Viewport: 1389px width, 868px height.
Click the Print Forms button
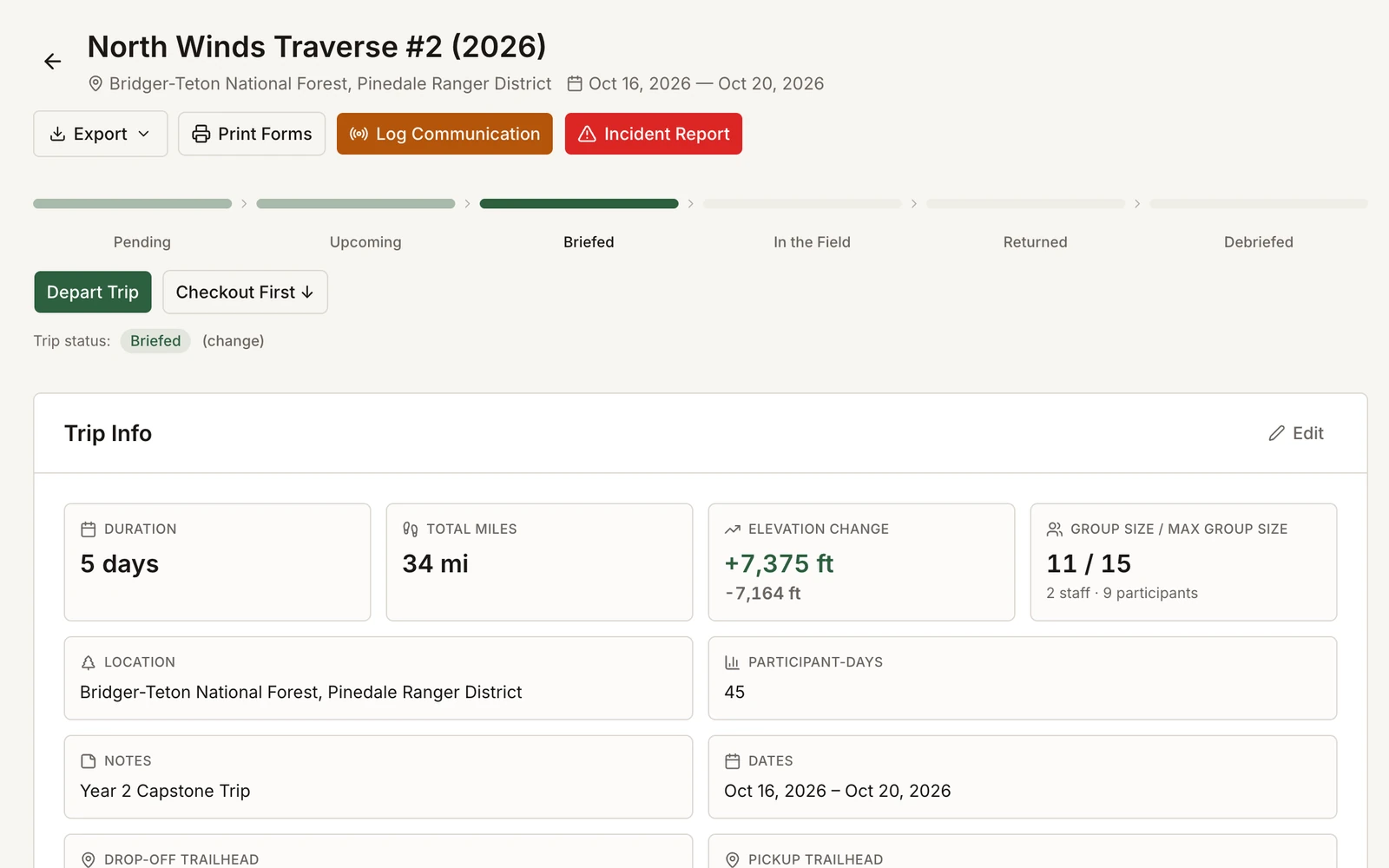tap(252, 134)
